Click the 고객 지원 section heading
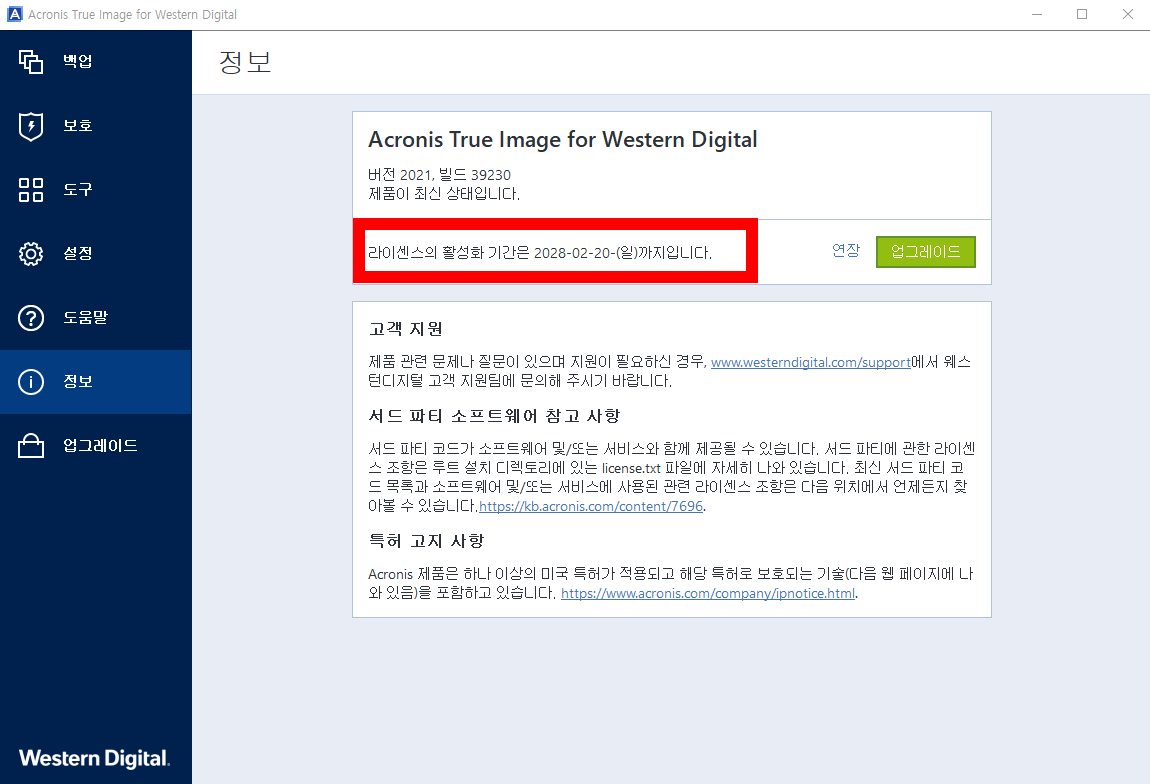Viewport: 1150px width, 784px height. [x=406, y=329]
